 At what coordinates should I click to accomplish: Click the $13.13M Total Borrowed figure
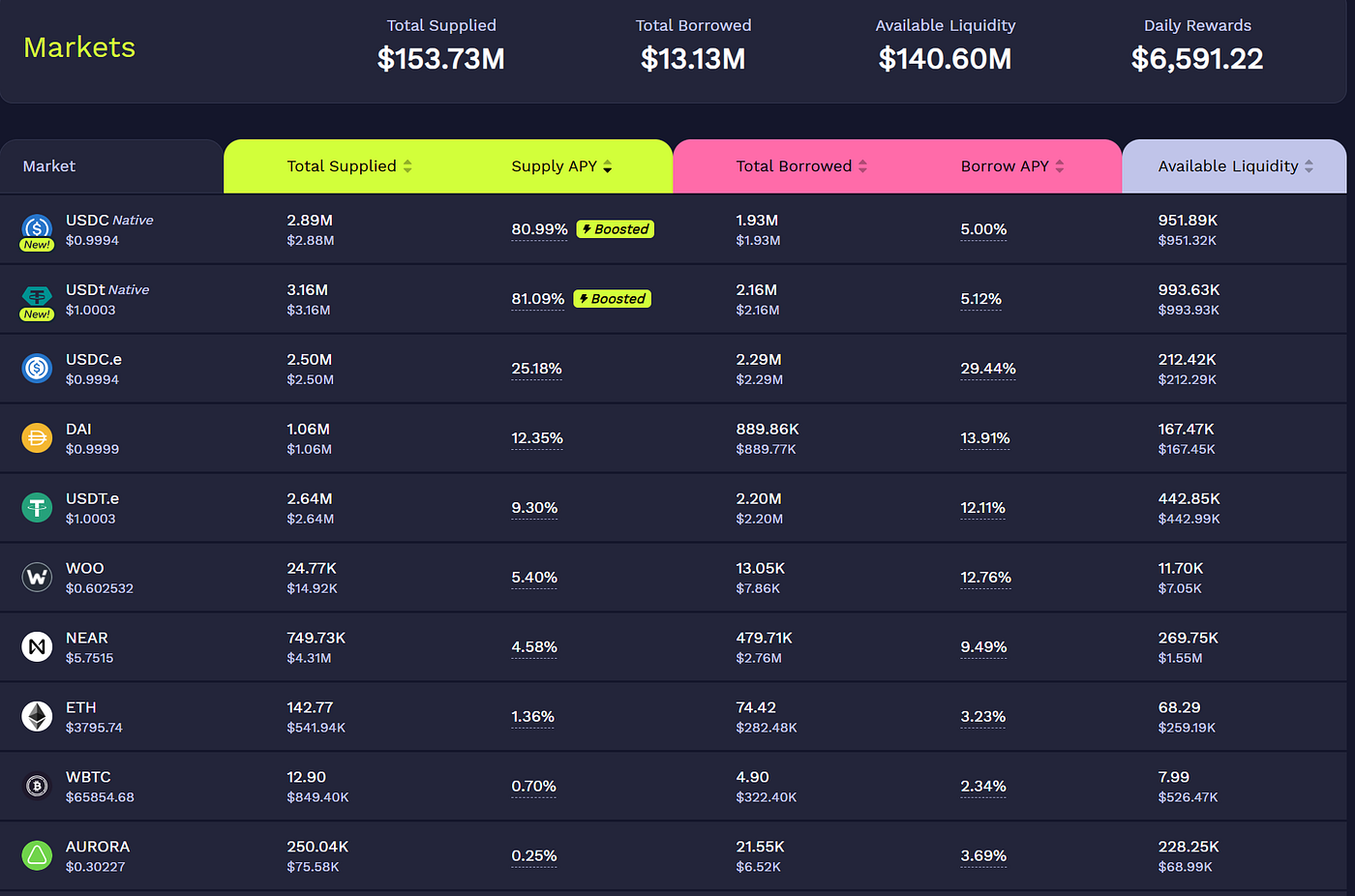(x=693, y=59)
